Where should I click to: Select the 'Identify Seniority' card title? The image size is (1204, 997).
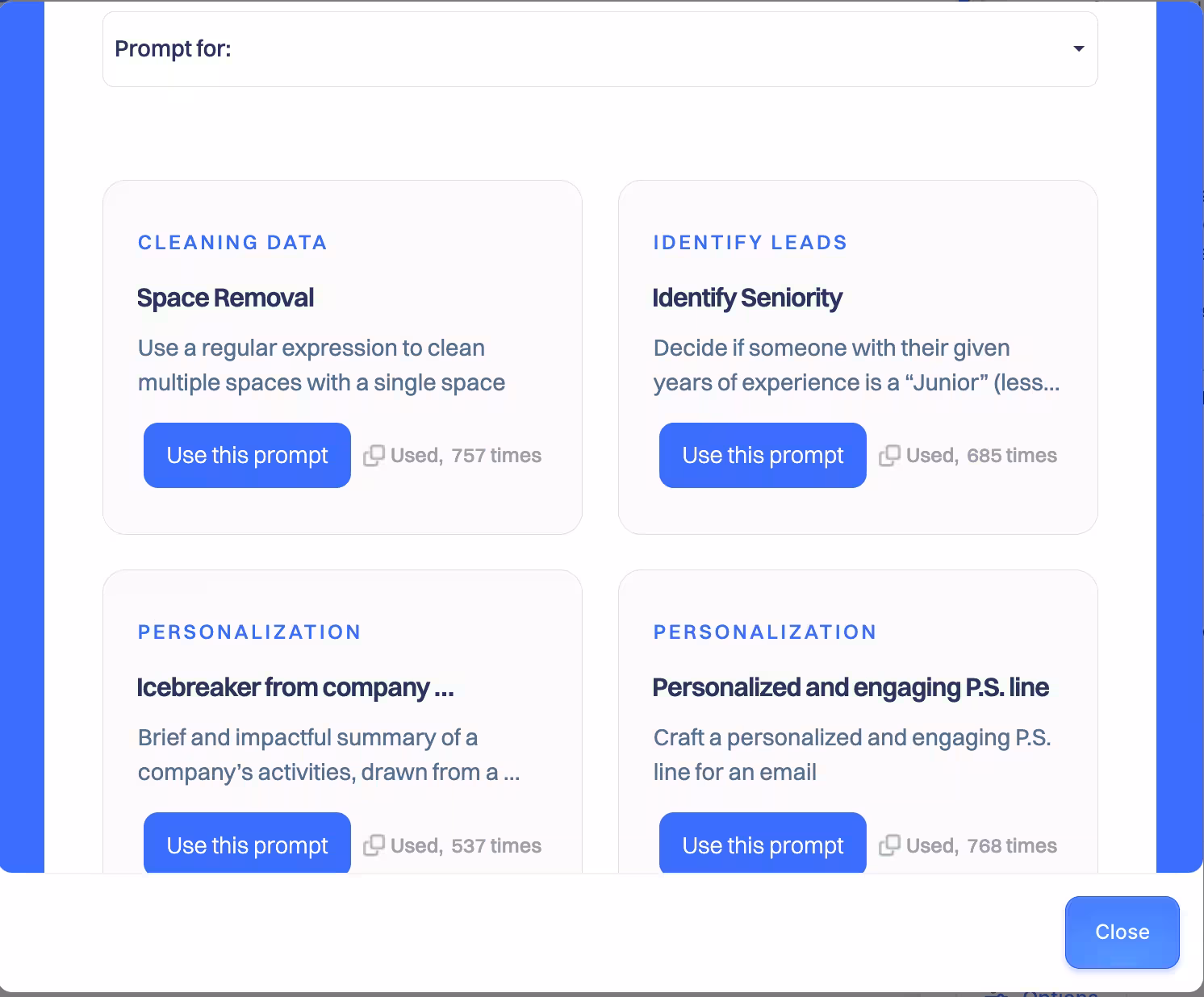point(747,298)
